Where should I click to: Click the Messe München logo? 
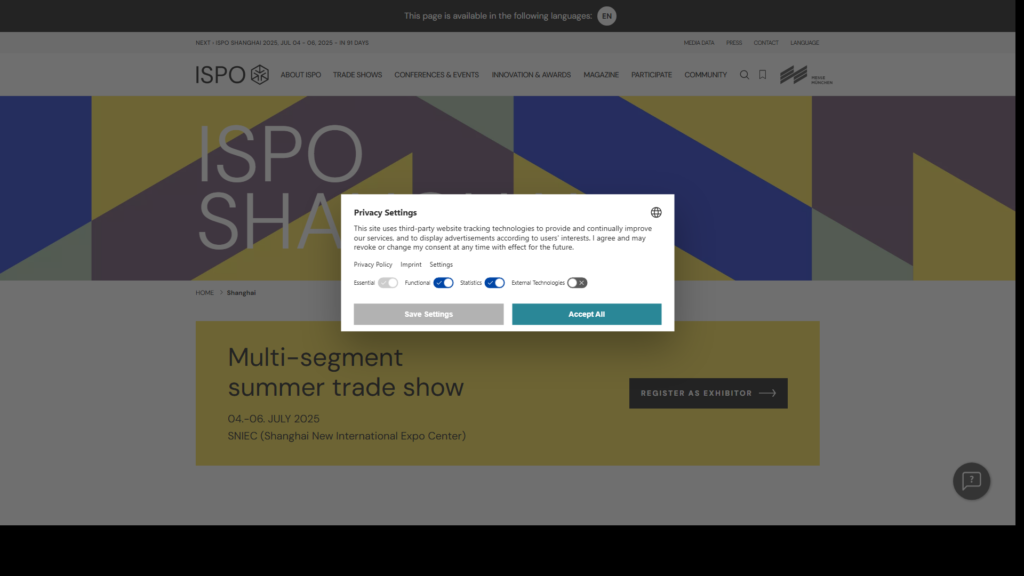806,74
